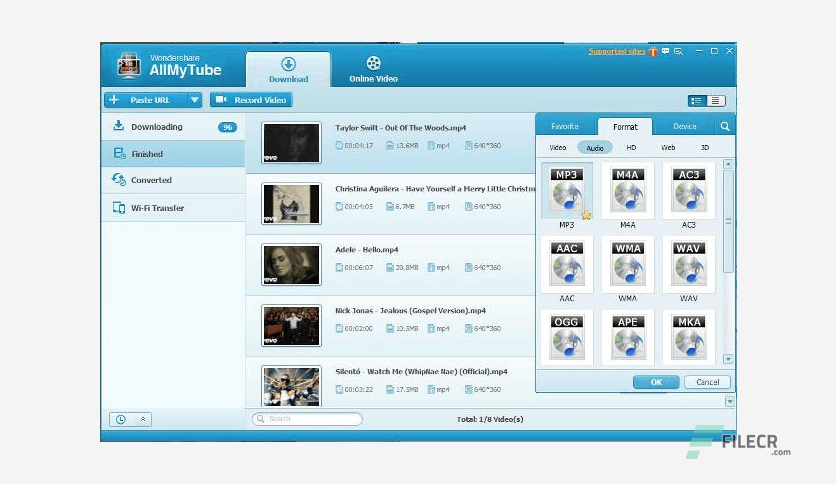Switch to the Device tab

point(685,126)
